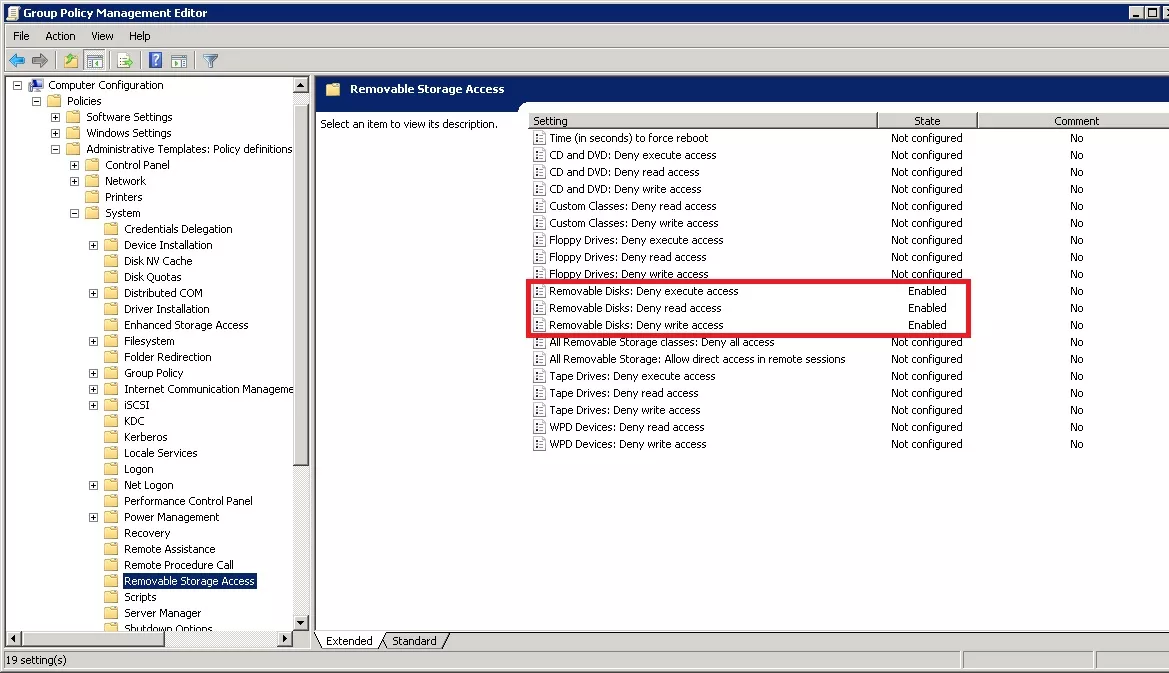The image size is (1169, 673).
Task: Switch to the Extended tab
Action: 349,641
